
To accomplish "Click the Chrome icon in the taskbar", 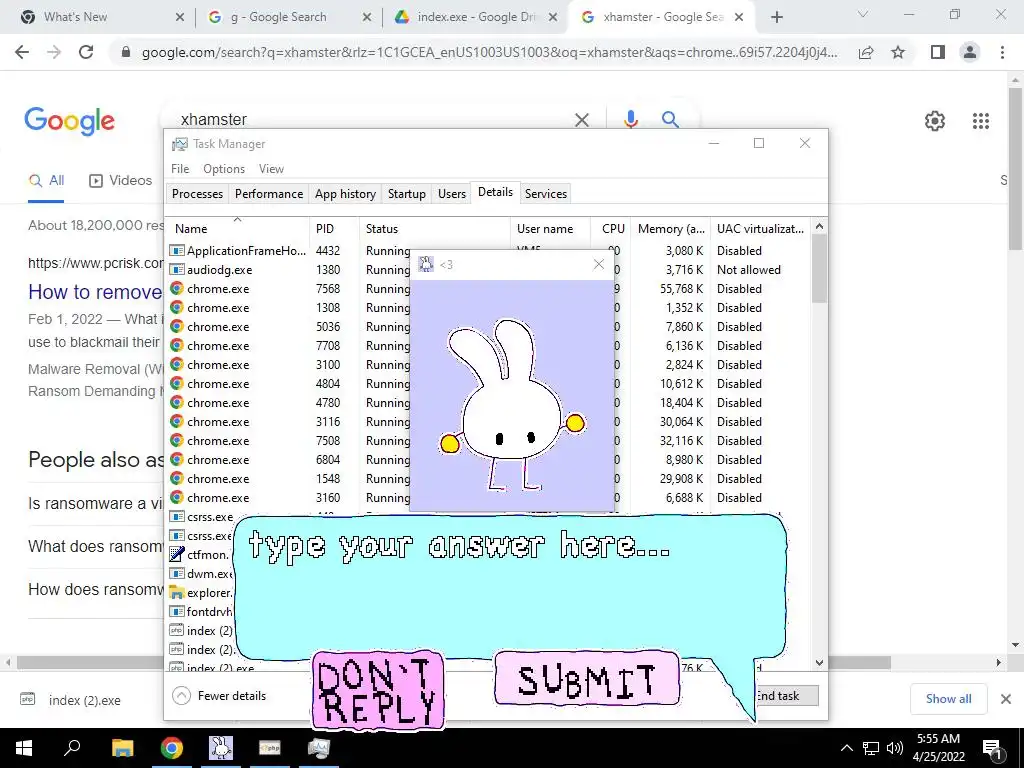I will tap(172, 748).
